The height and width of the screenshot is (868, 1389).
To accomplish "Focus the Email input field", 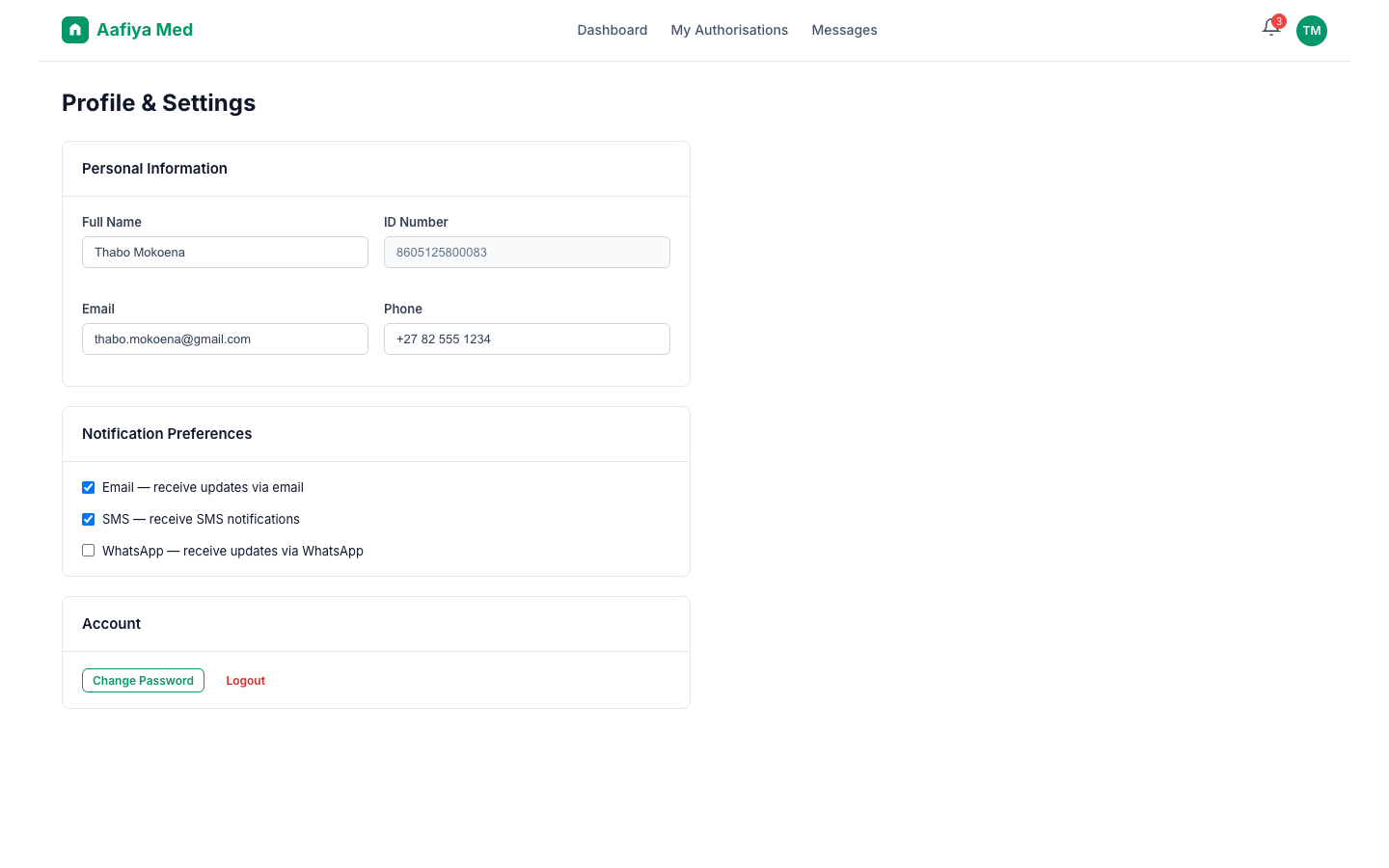I will point(225,339).
